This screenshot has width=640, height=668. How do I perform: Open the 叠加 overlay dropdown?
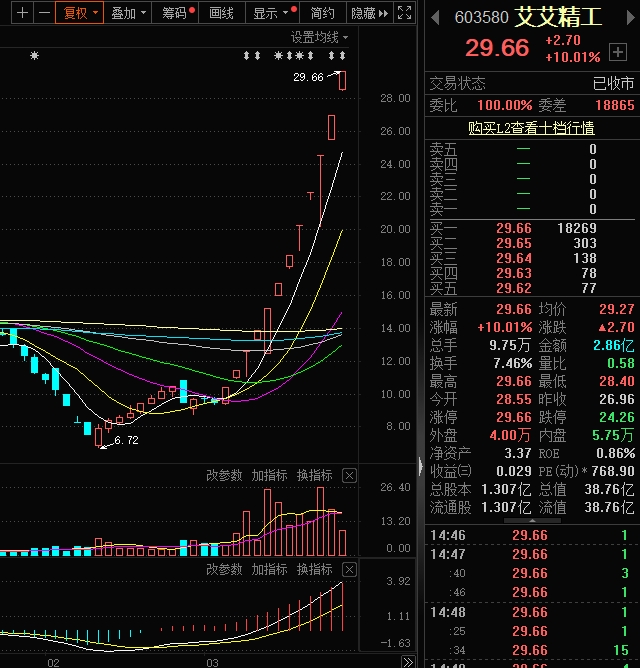point(129,13)
